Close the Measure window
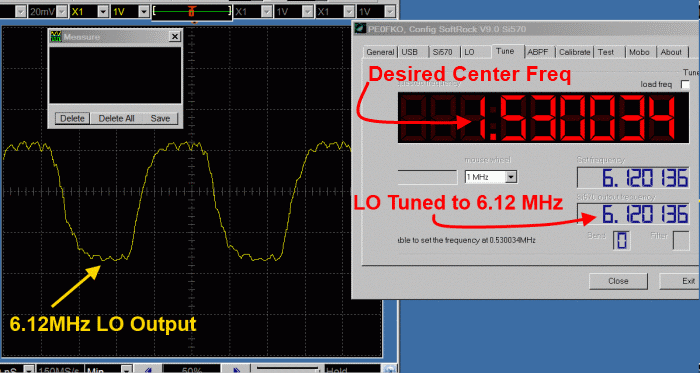700x373 pixels. point(175,37)
